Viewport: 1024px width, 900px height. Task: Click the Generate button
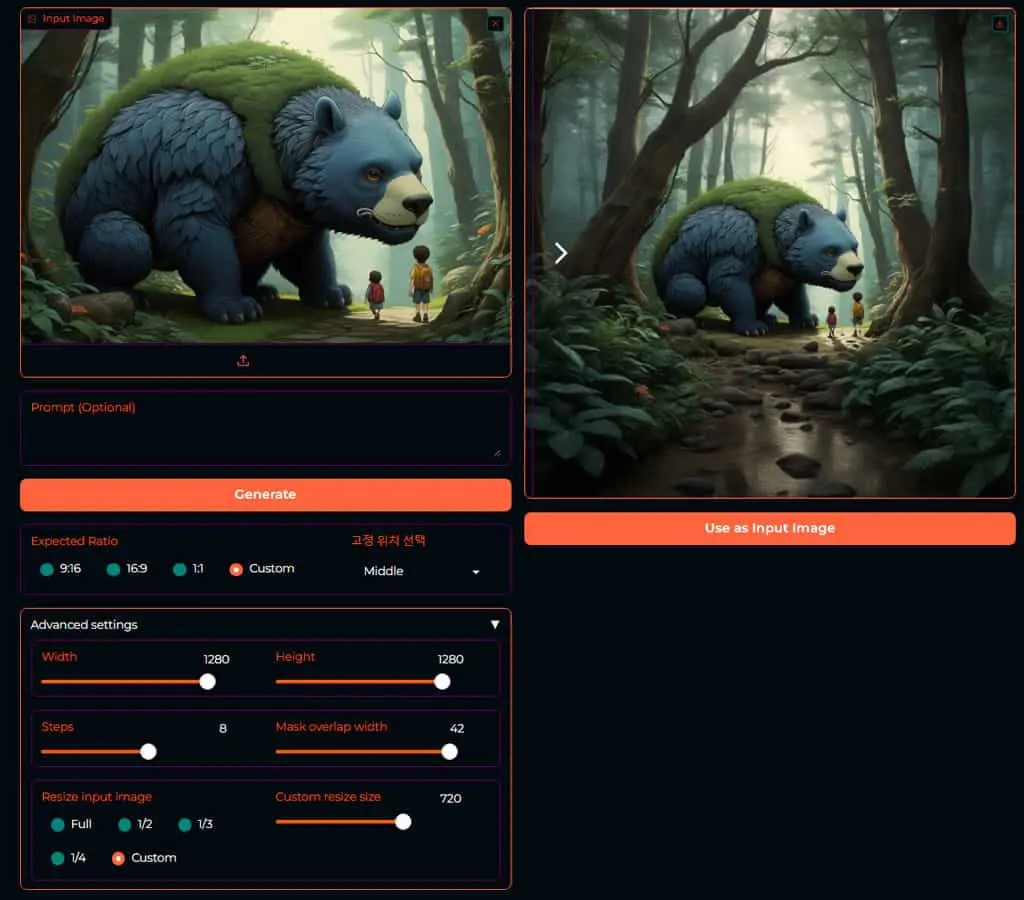click(266, 494)
